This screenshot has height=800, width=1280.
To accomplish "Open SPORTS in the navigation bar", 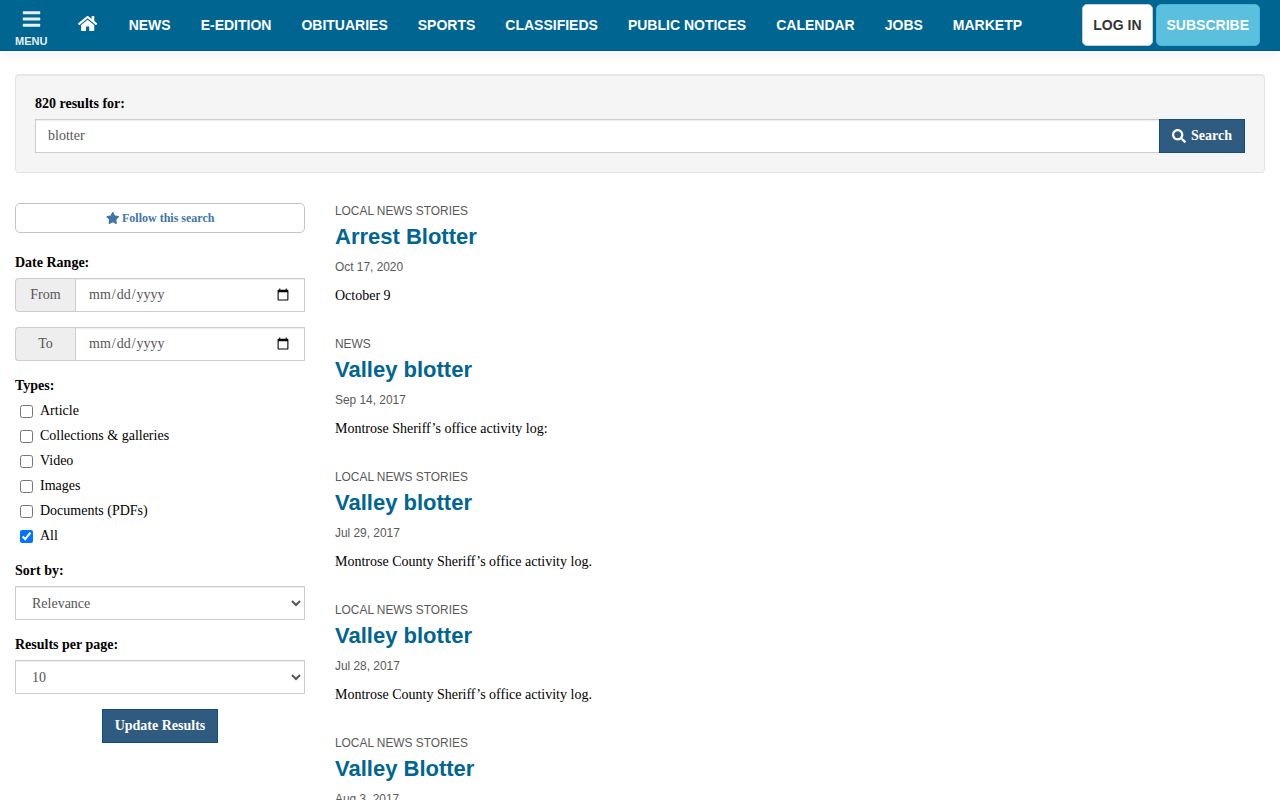I will [447, 25].
